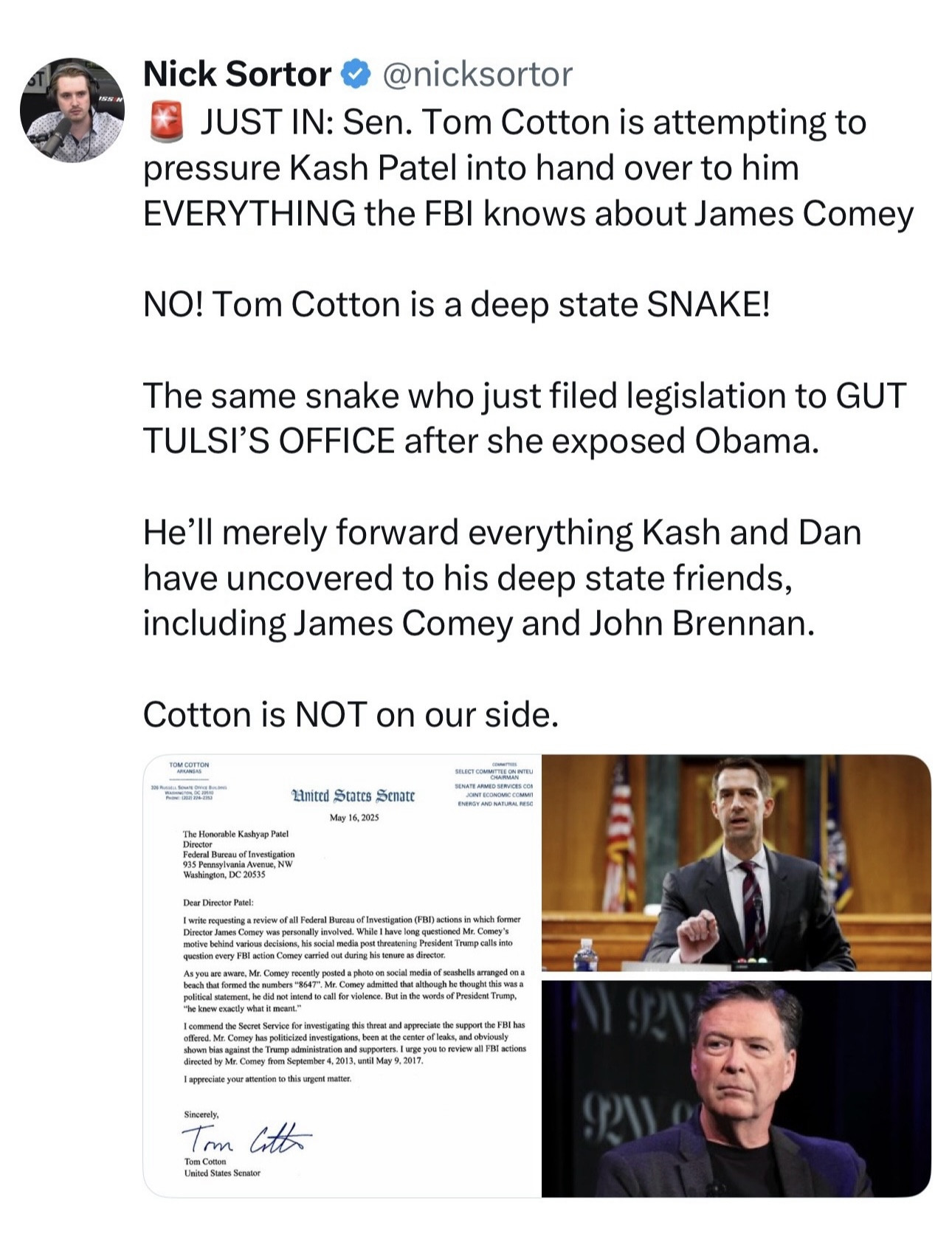Open the Nick Sortor display name
The image size is (952, 1234).
click(237, 75)
